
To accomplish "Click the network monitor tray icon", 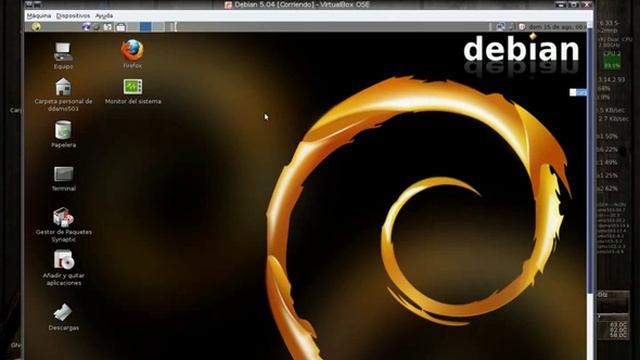I will pos(500,27).
